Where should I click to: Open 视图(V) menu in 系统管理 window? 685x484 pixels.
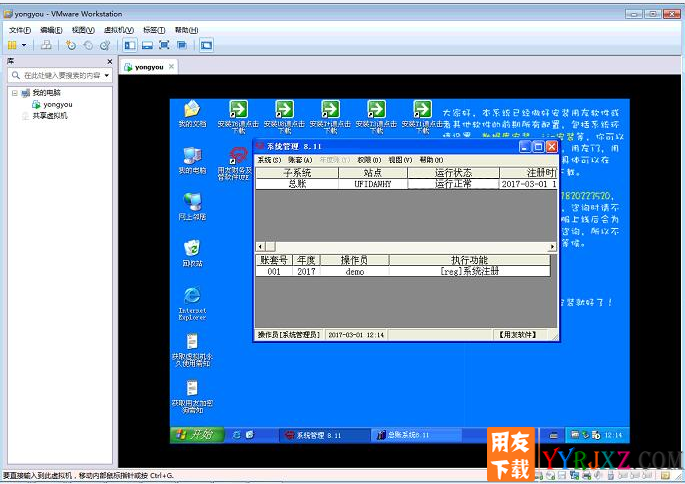401,160
